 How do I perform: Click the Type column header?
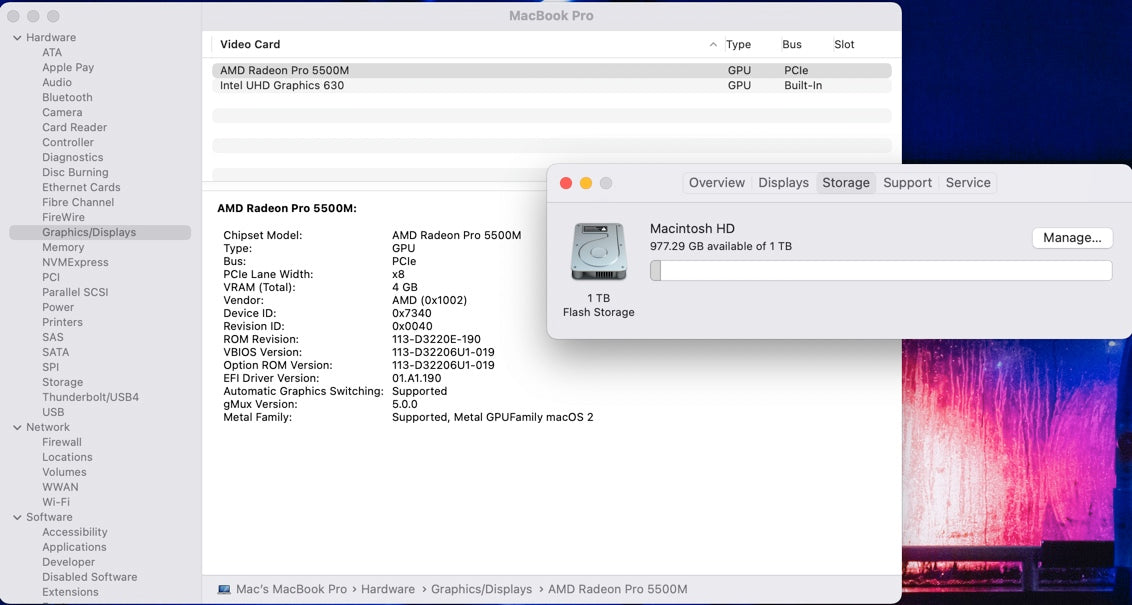pos(738,44)
